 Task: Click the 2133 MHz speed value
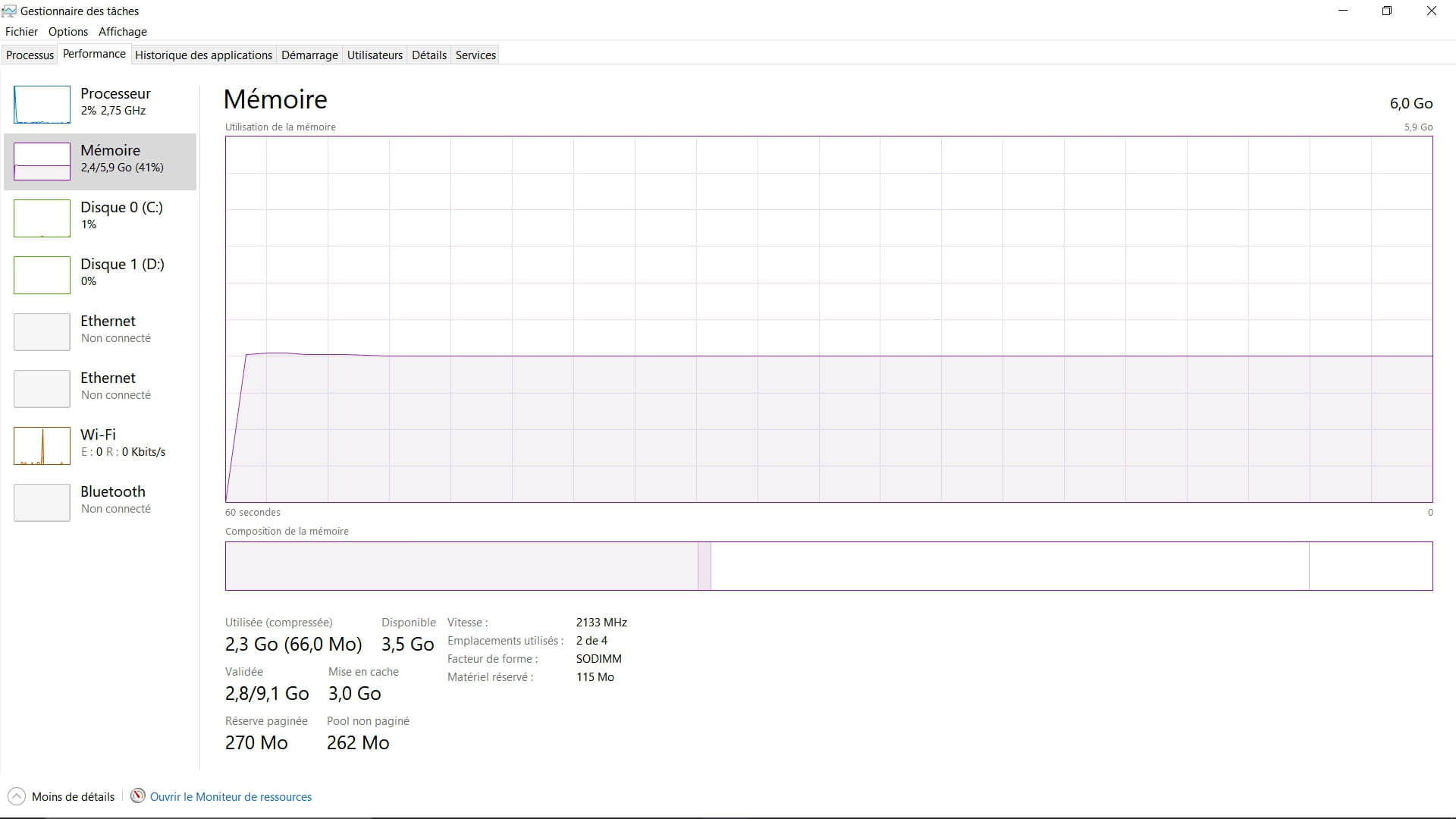coord(601,623)
